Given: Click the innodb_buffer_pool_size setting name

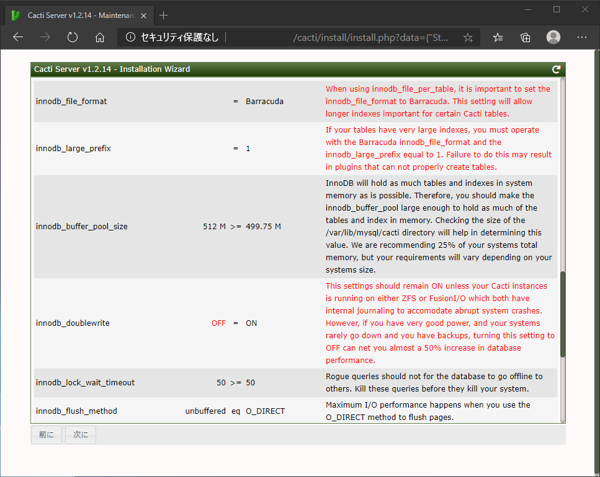Looking at the screenshot, I should click(82, 226).
